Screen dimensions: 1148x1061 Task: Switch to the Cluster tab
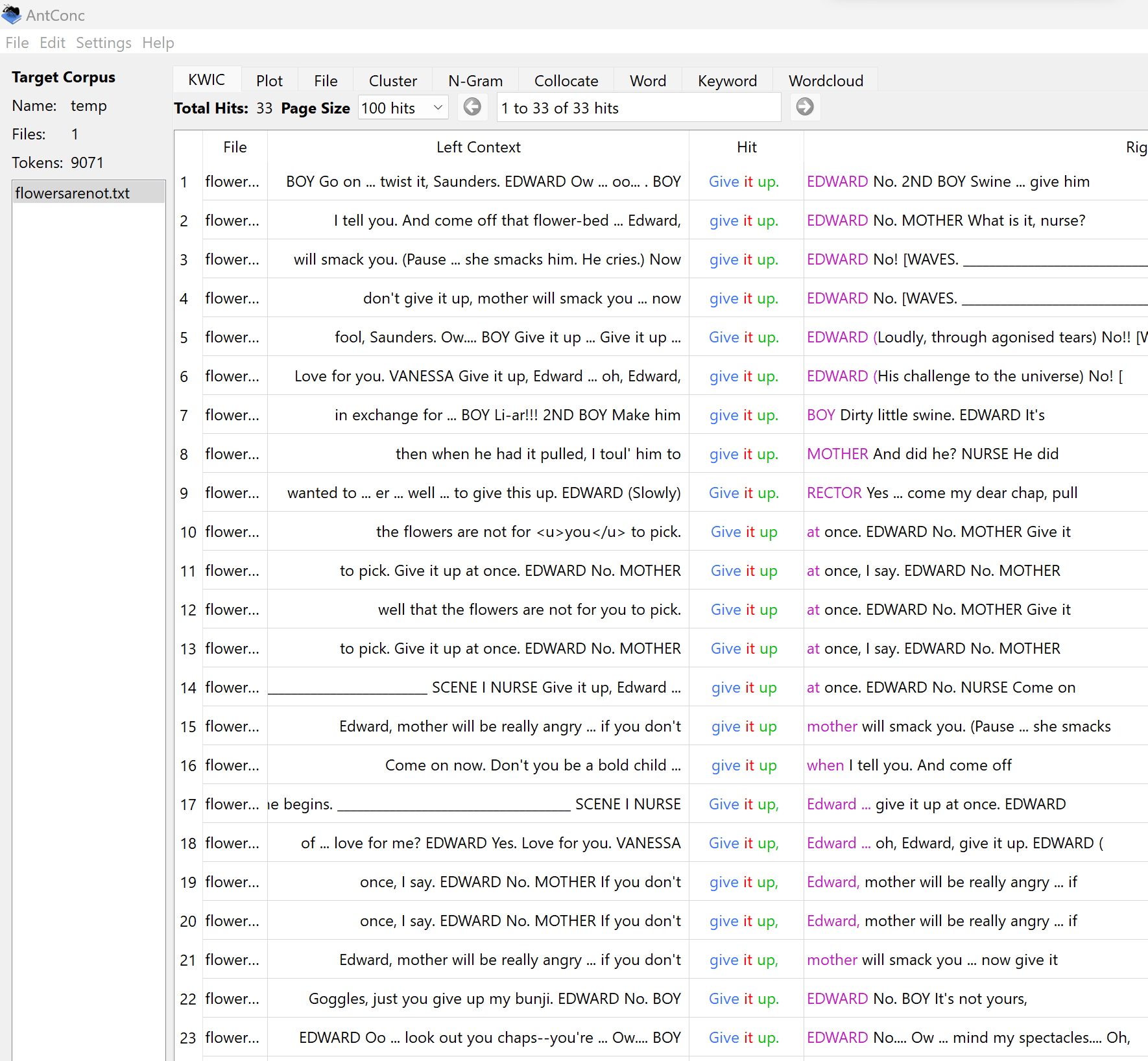393,80
